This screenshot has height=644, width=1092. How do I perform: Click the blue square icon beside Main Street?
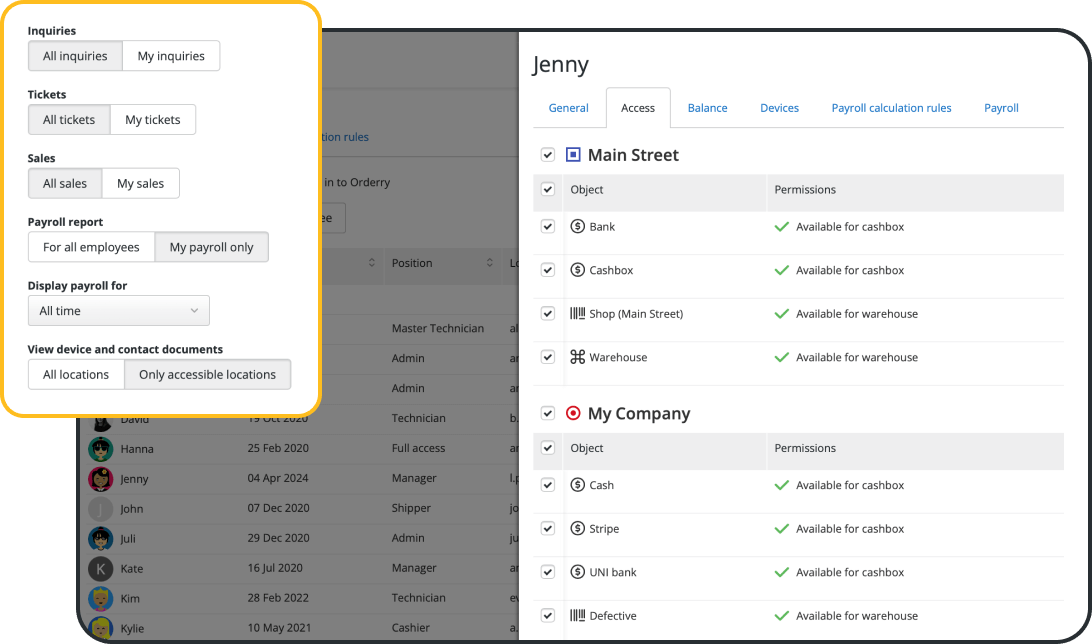pos(575,155)
